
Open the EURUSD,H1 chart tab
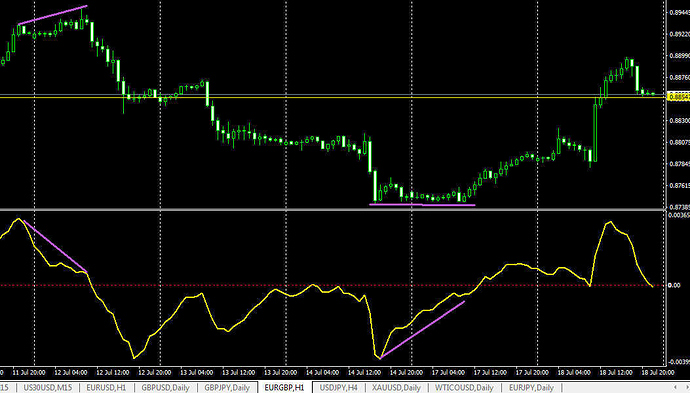(x=106, y=388)
